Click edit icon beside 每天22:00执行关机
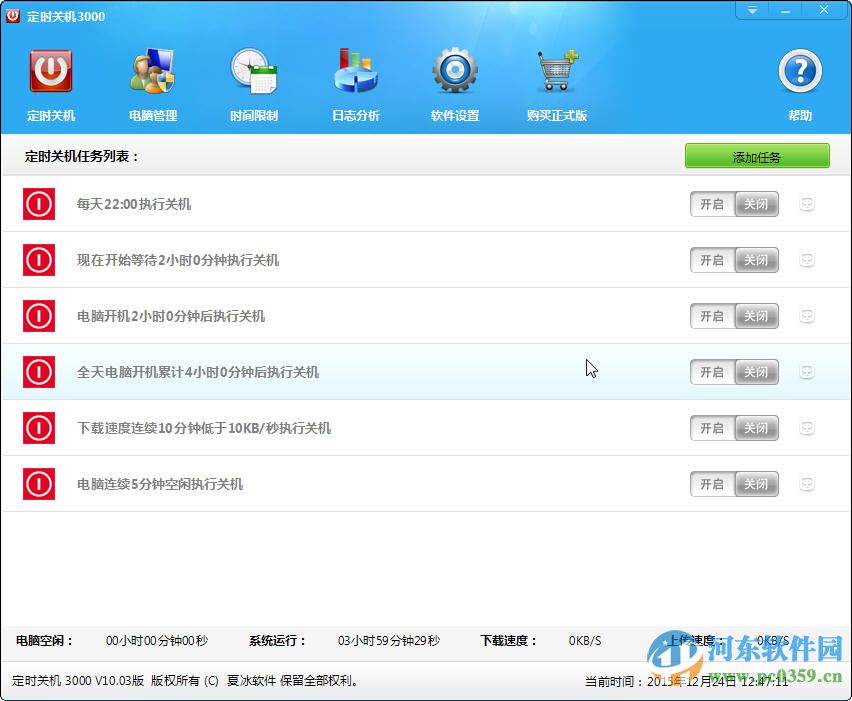Screen dimensions: 852x701 tap(807, 204)
